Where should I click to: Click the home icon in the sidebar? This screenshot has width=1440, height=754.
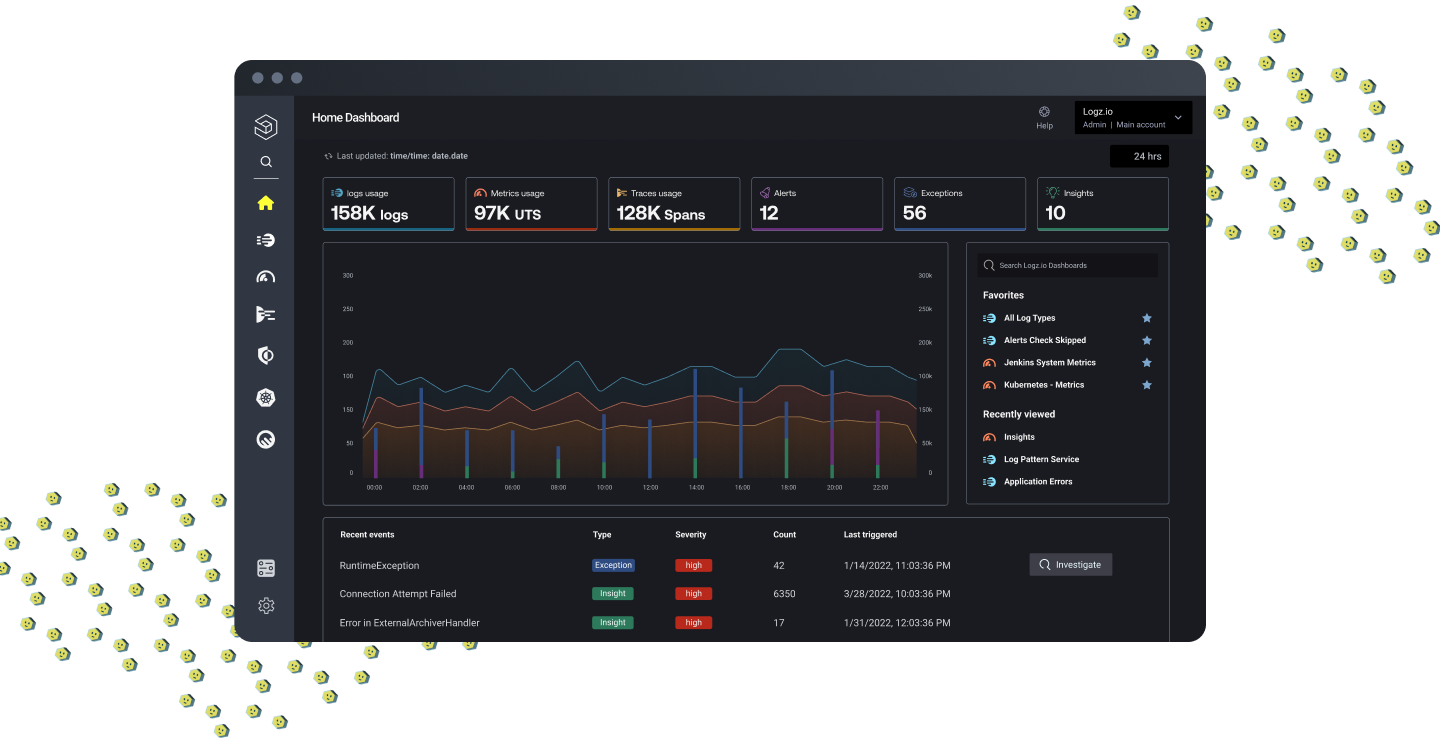(265, 203)
